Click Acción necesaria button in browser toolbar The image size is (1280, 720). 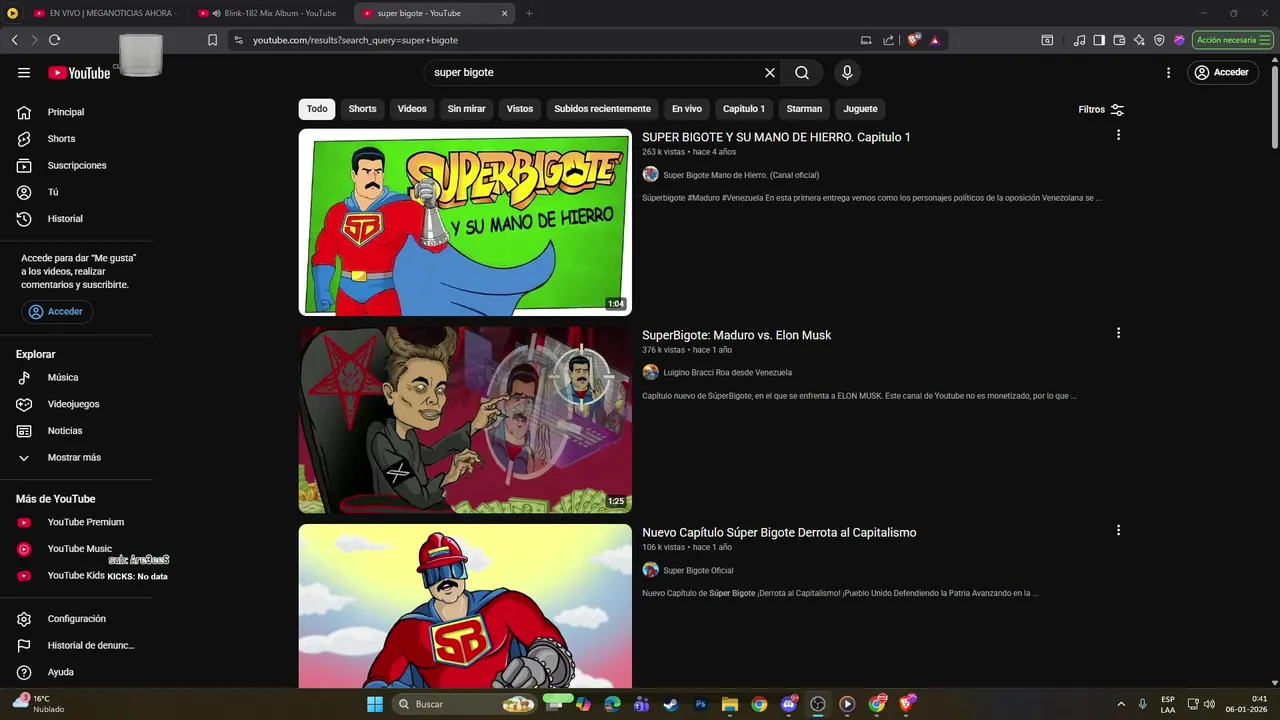[x=1231, y=40]
